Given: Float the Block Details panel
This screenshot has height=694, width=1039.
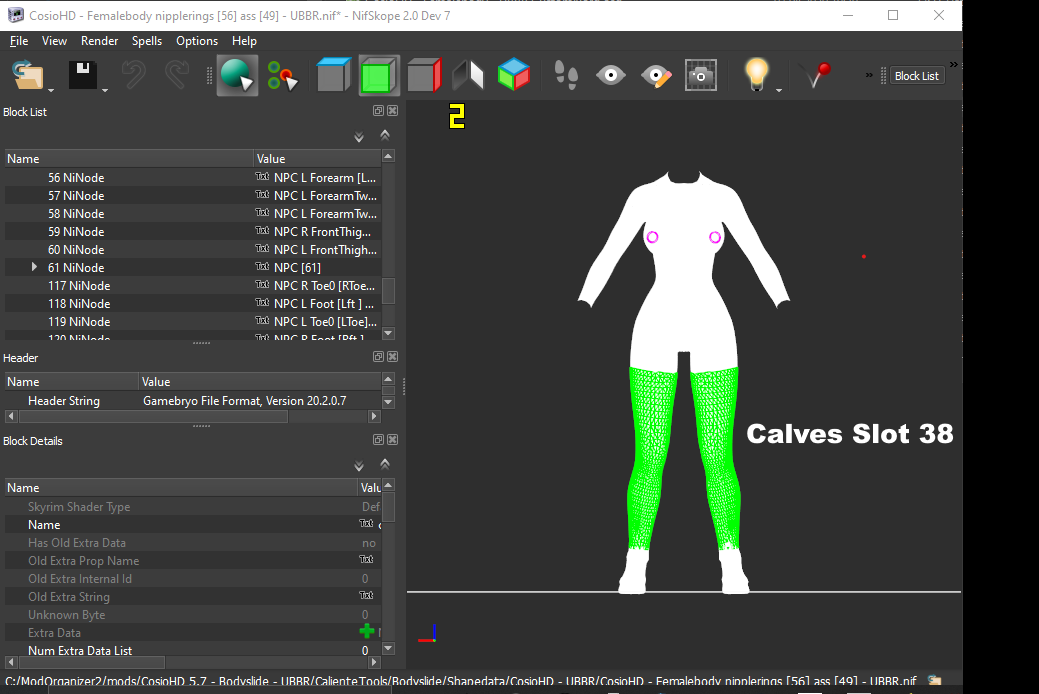Looking at the screenshot, I should [x=378, y=439].
